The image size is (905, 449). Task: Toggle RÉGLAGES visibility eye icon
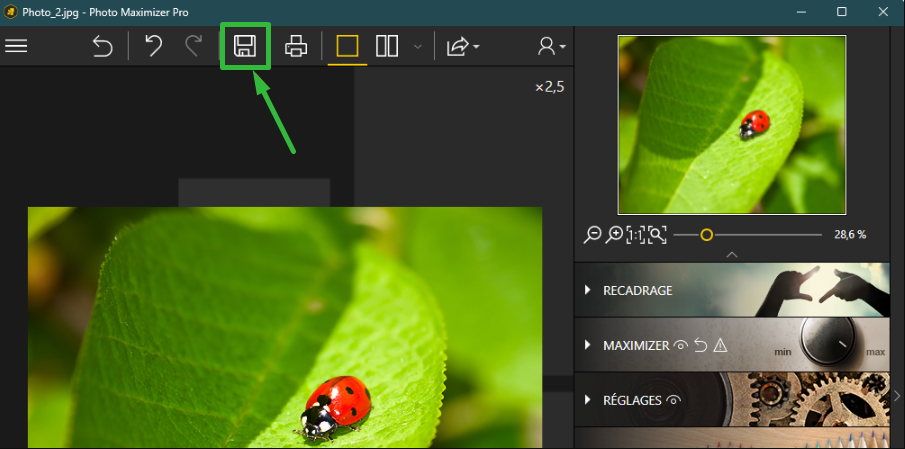pos(674,399)
